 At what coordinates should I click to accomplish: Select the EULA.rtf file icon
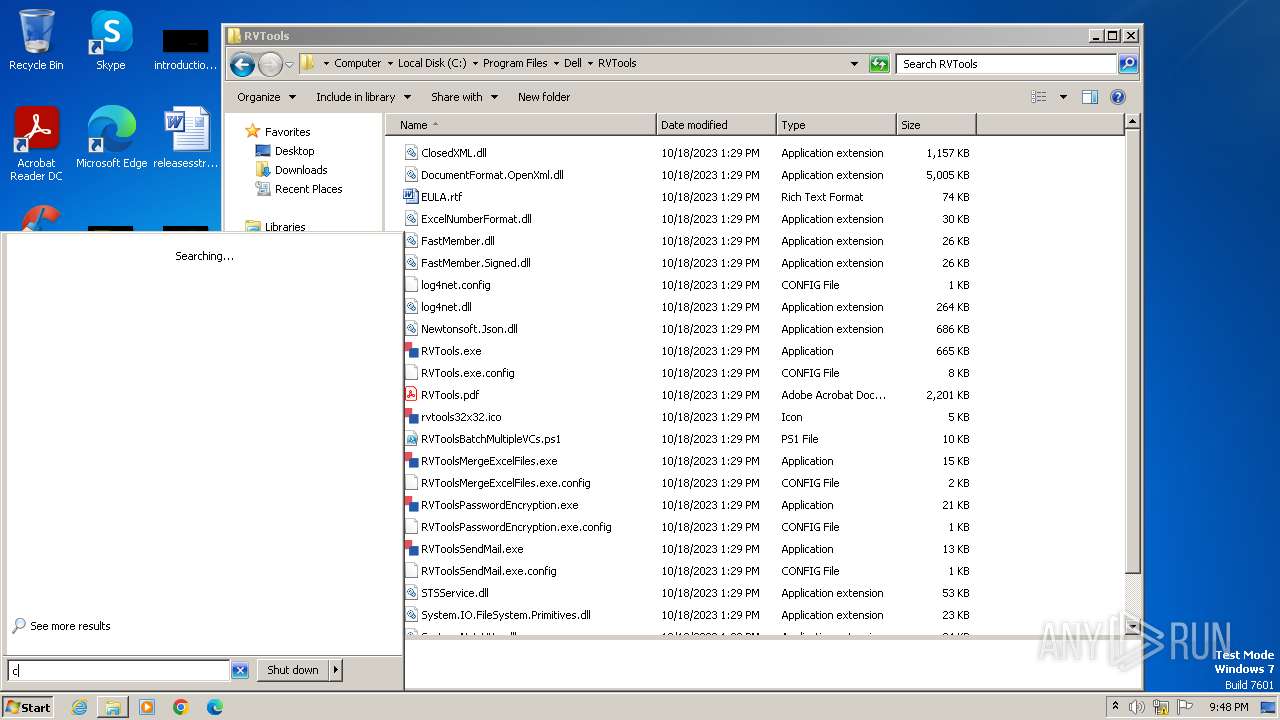point(411,197)
